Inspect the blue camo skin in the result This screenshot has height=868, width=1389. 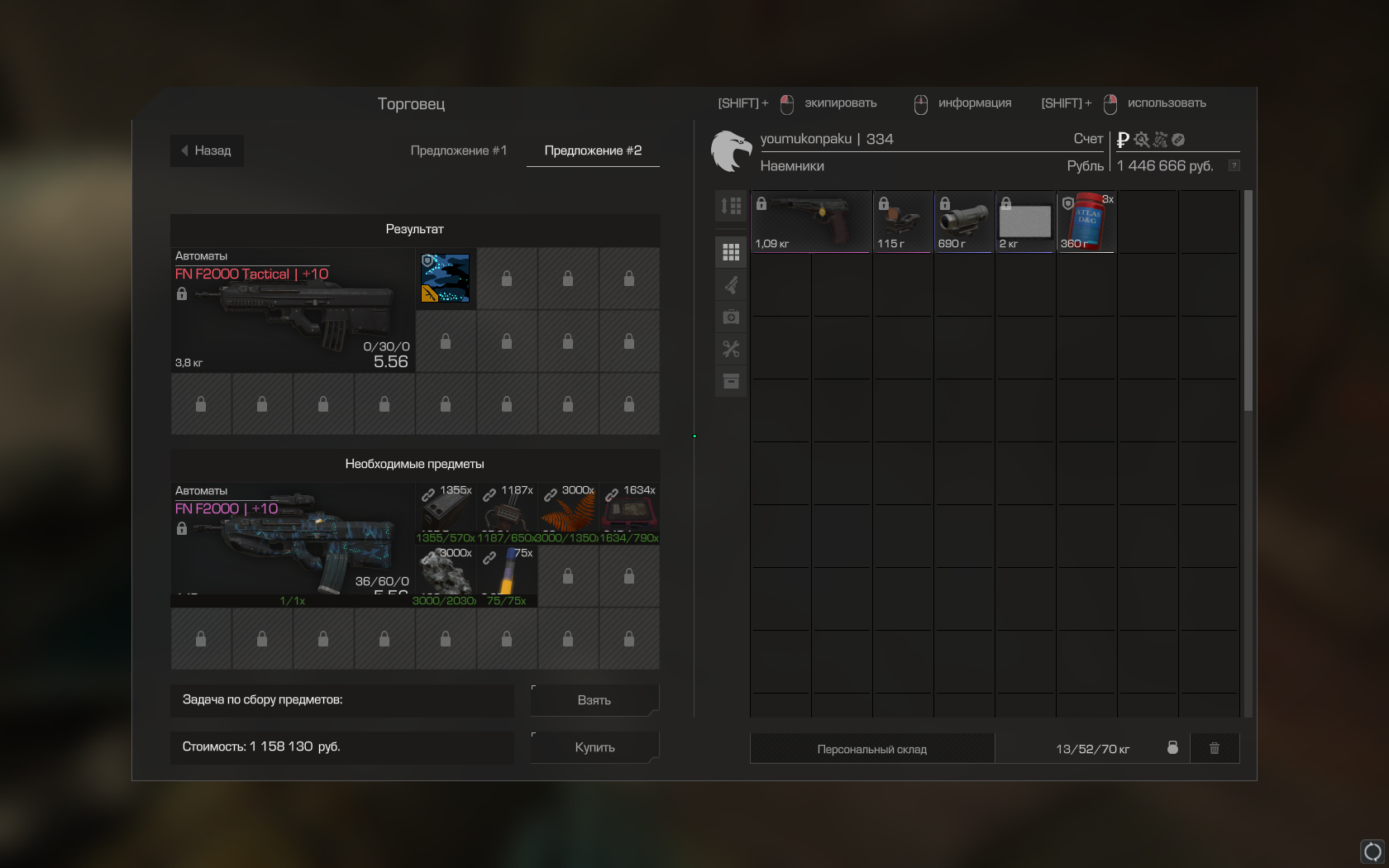tap(446, 279)
